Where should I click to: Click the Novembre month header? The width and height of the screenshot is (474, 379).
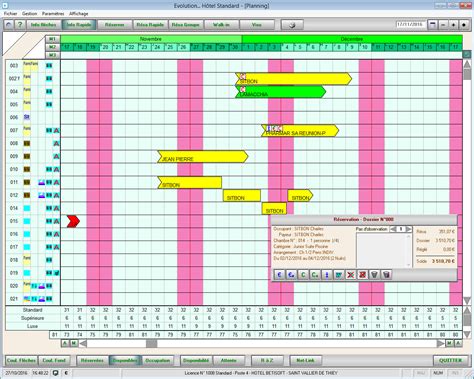click(x=151, y=39)
